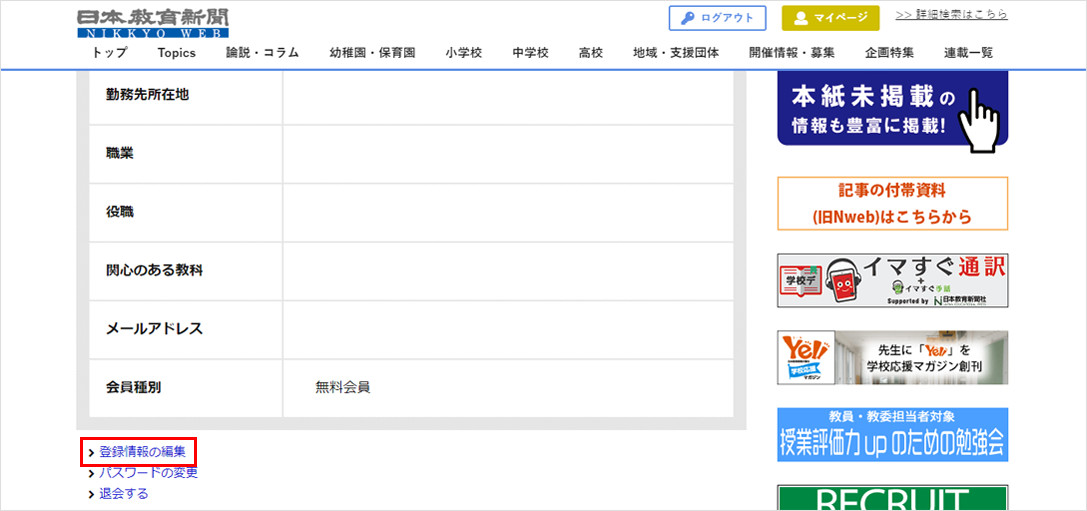Click the 勤務先所在地 row label
Screen dimensions: 1087x511
(147, 95)
